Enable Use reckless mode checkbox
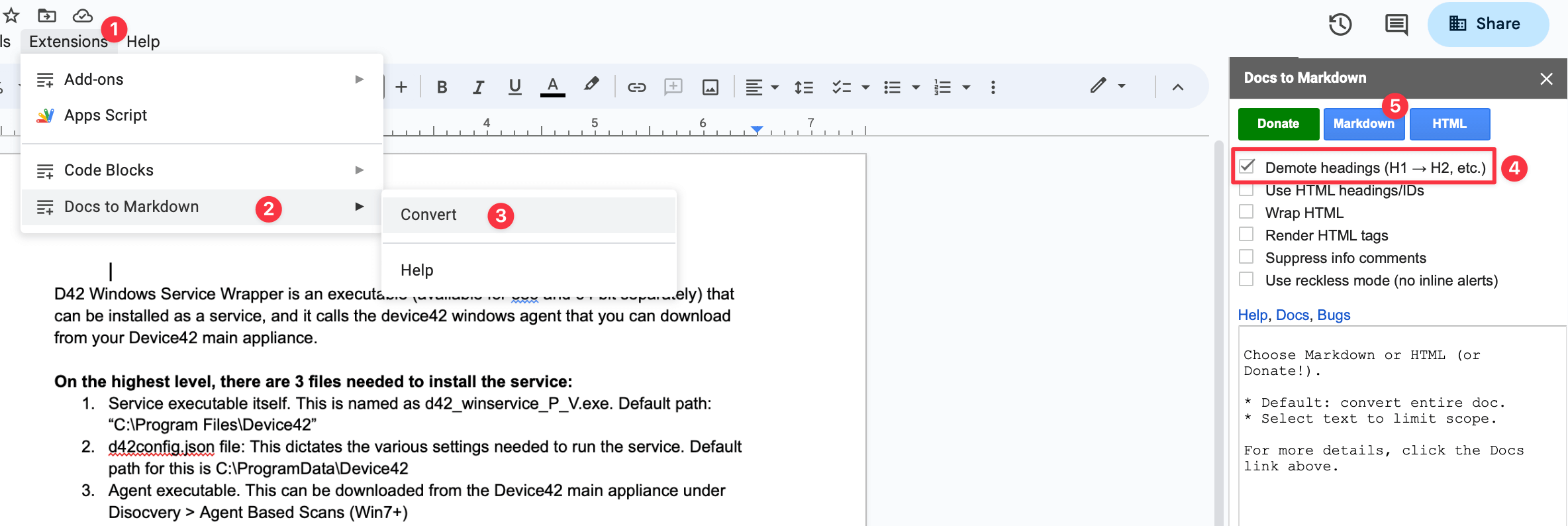The height and width of the screenshot is (526, 1568). [1246, 279]
